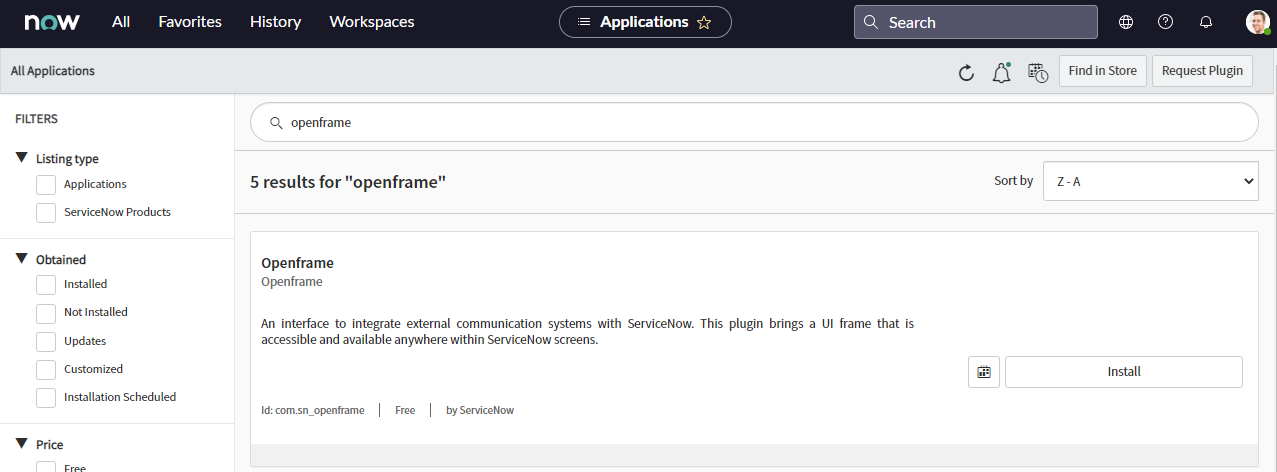The image size is (1277, 472).
Task: Click the magnifier icon in applications search box
Action: (277, 123)
